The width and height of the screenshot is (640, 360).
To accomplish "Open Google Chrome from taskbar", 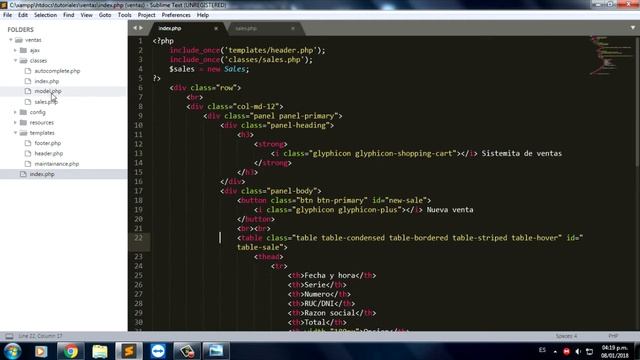I will (70, 351).
